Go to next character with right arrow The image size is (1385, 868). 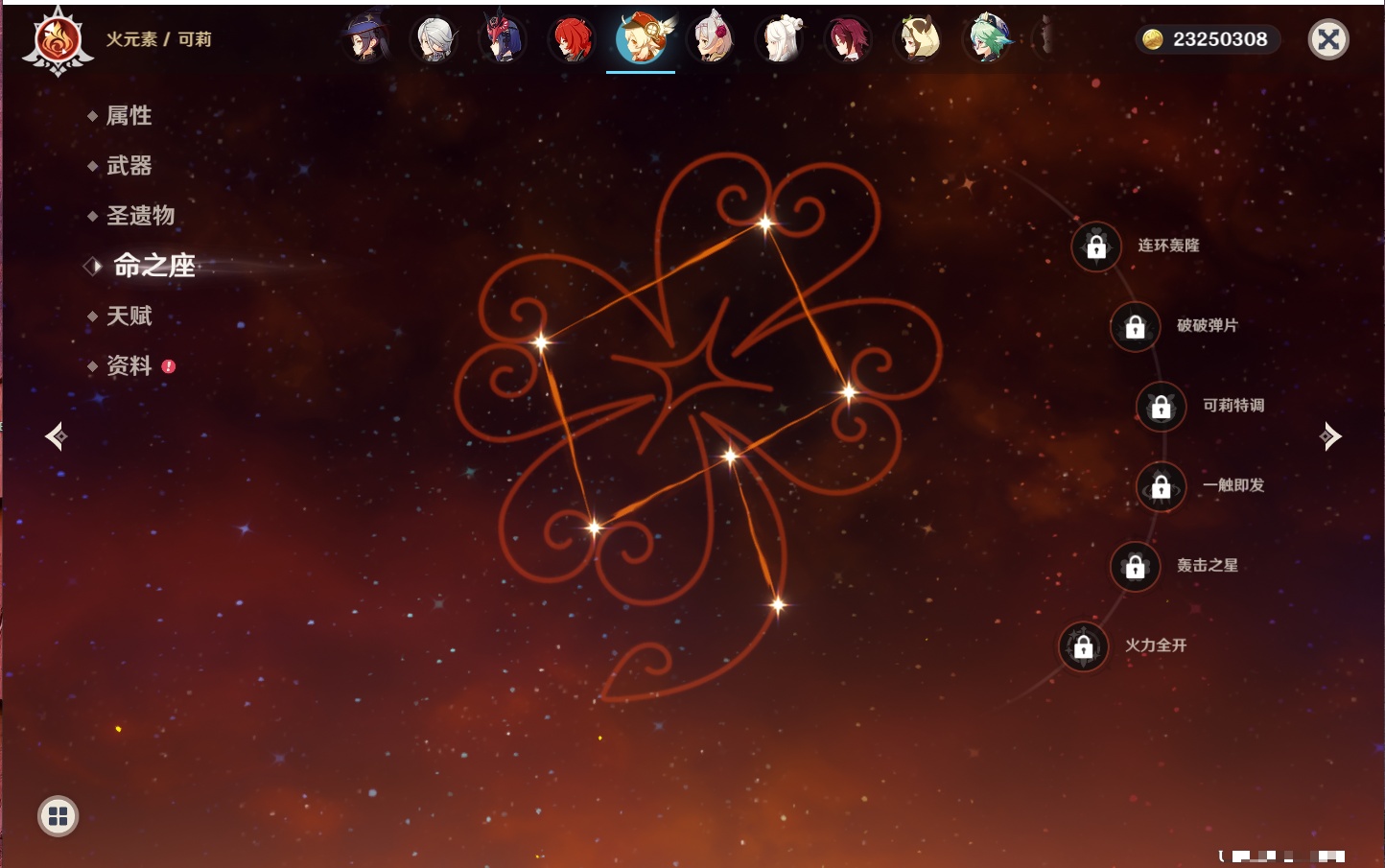tap(1330, 436)
